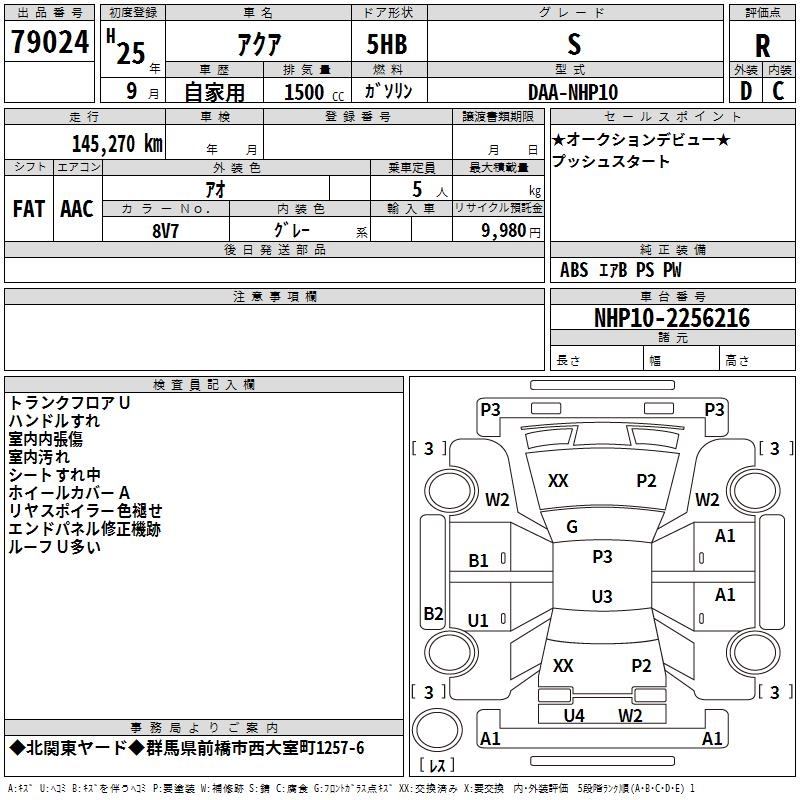Click the vehicle history 自家用
The width and height of the screenshot is (800, 800).
coord(215,92)
